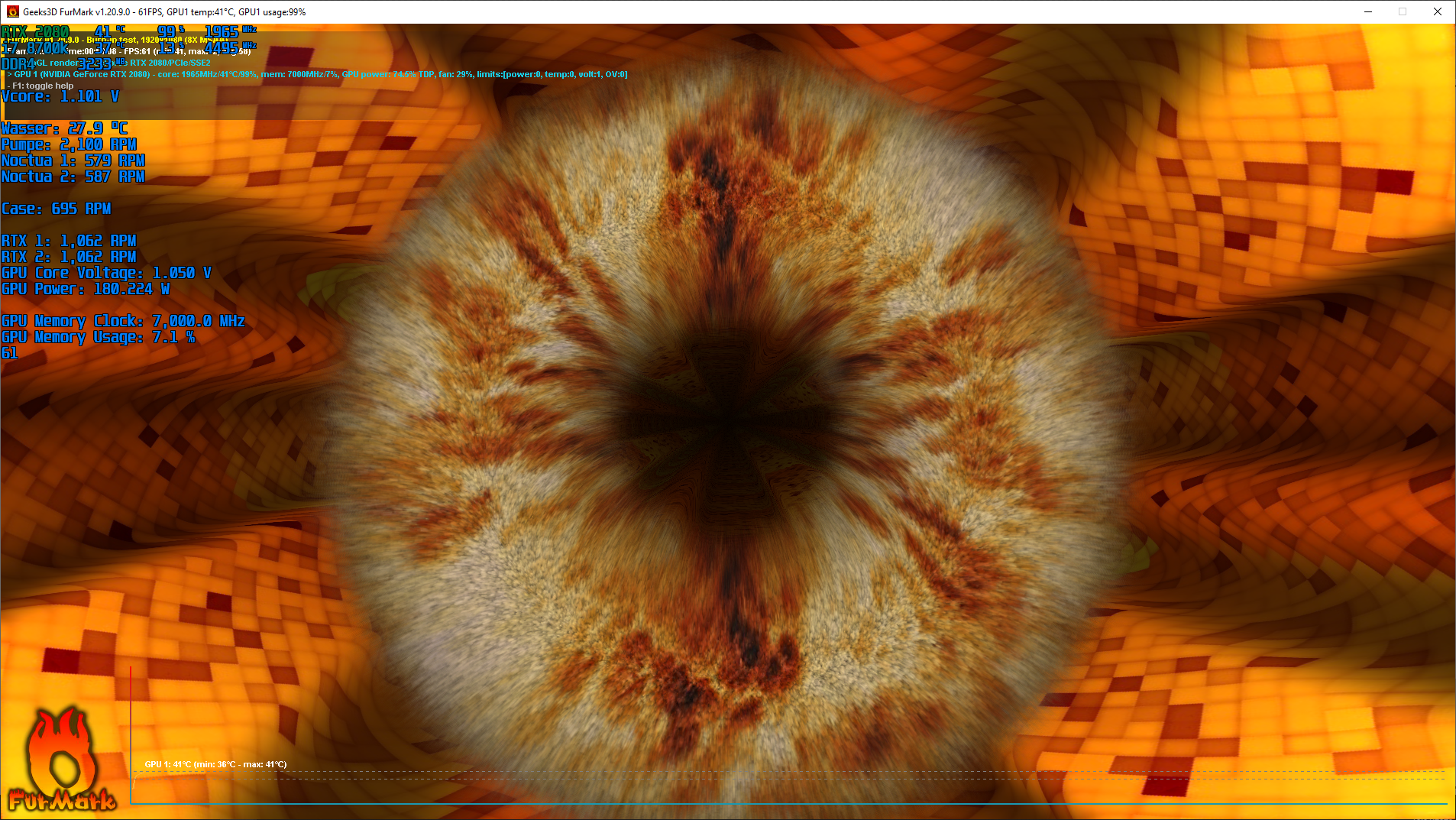
Task: Click the Vcore 1.101 V readout
Action: point(60,97)
